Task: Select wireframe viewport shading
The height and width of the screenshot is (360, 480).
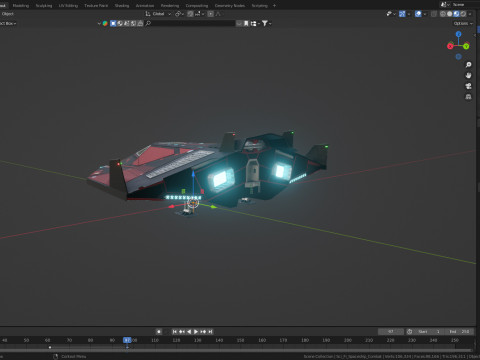Action: tap(443, 14)
